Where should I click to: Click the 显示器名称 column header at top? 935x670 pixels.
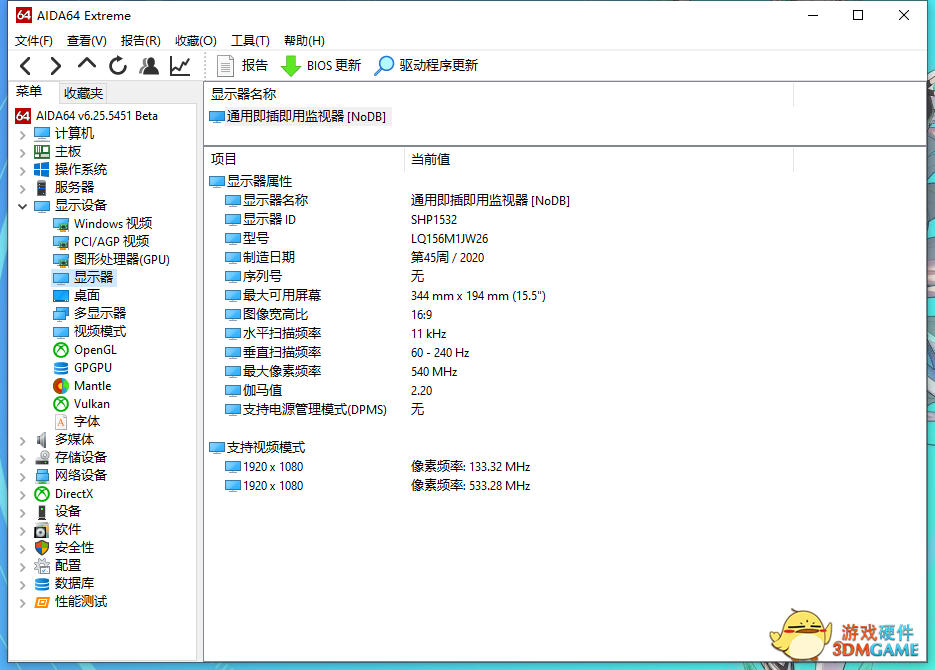499,94
